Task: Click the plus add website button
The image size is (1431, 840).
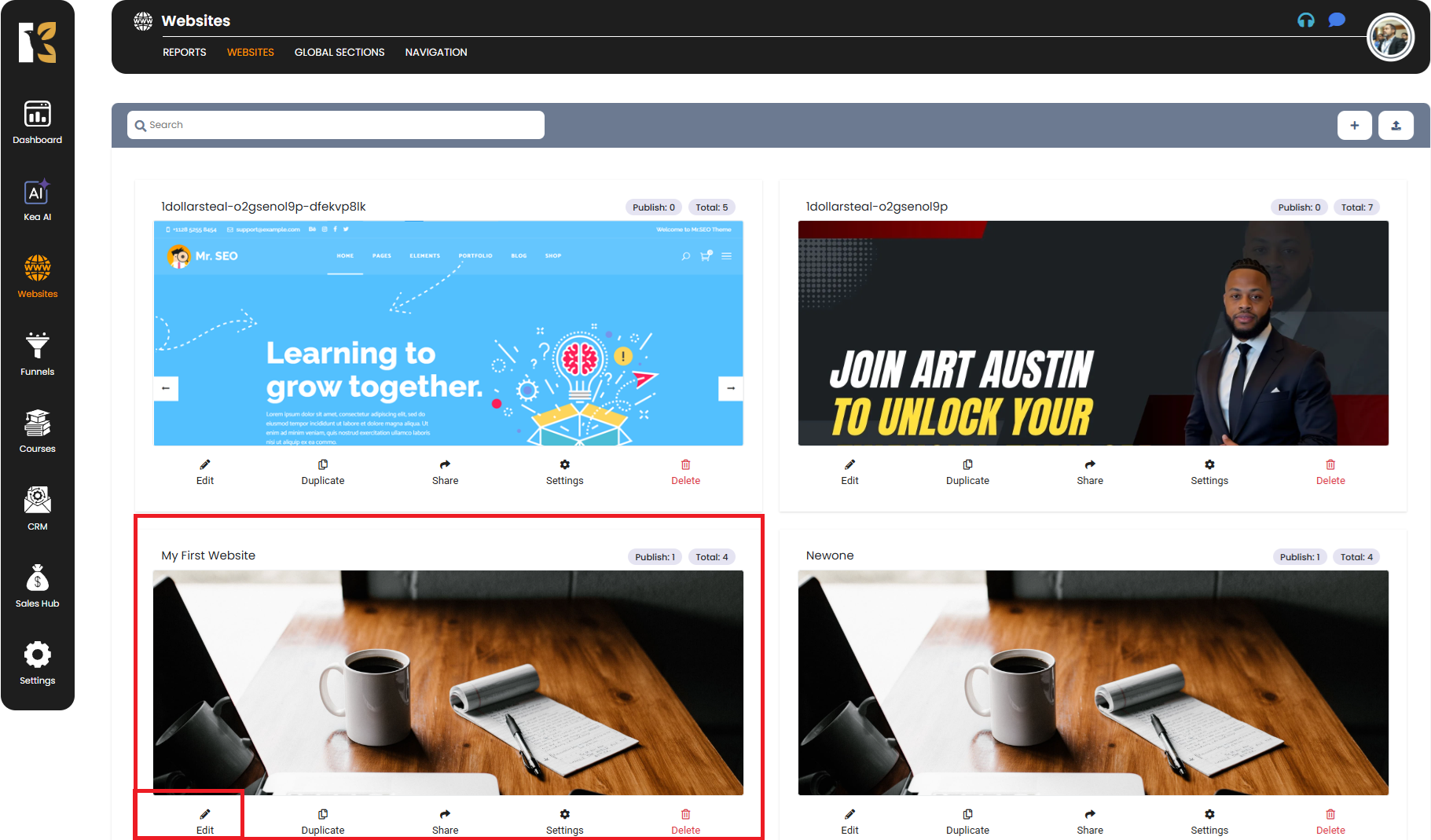Action: click(x=1354, y=125)
